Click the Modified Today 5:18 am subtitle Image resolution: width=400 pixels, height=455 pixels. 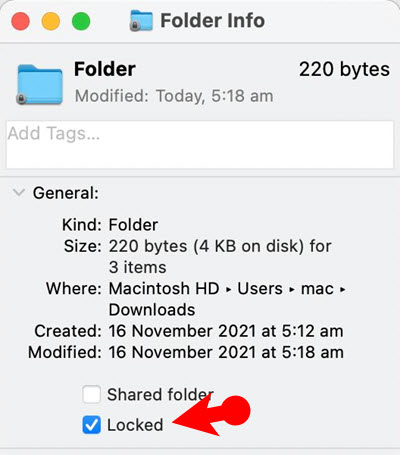pyautogui.click(x=174, y=96)
